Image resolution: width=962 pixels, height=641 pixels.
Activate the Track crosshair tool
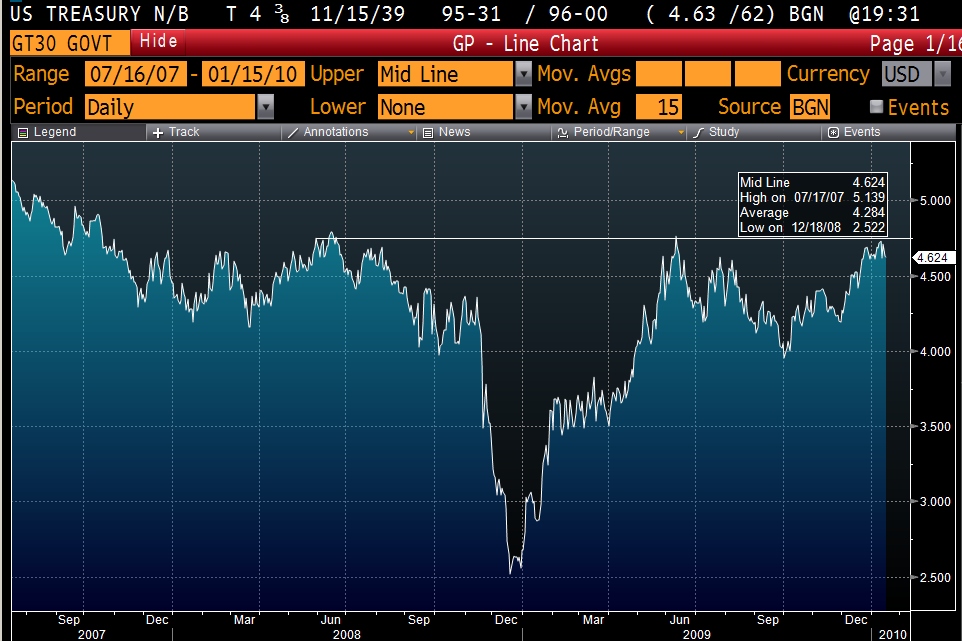tap(158, 132)
